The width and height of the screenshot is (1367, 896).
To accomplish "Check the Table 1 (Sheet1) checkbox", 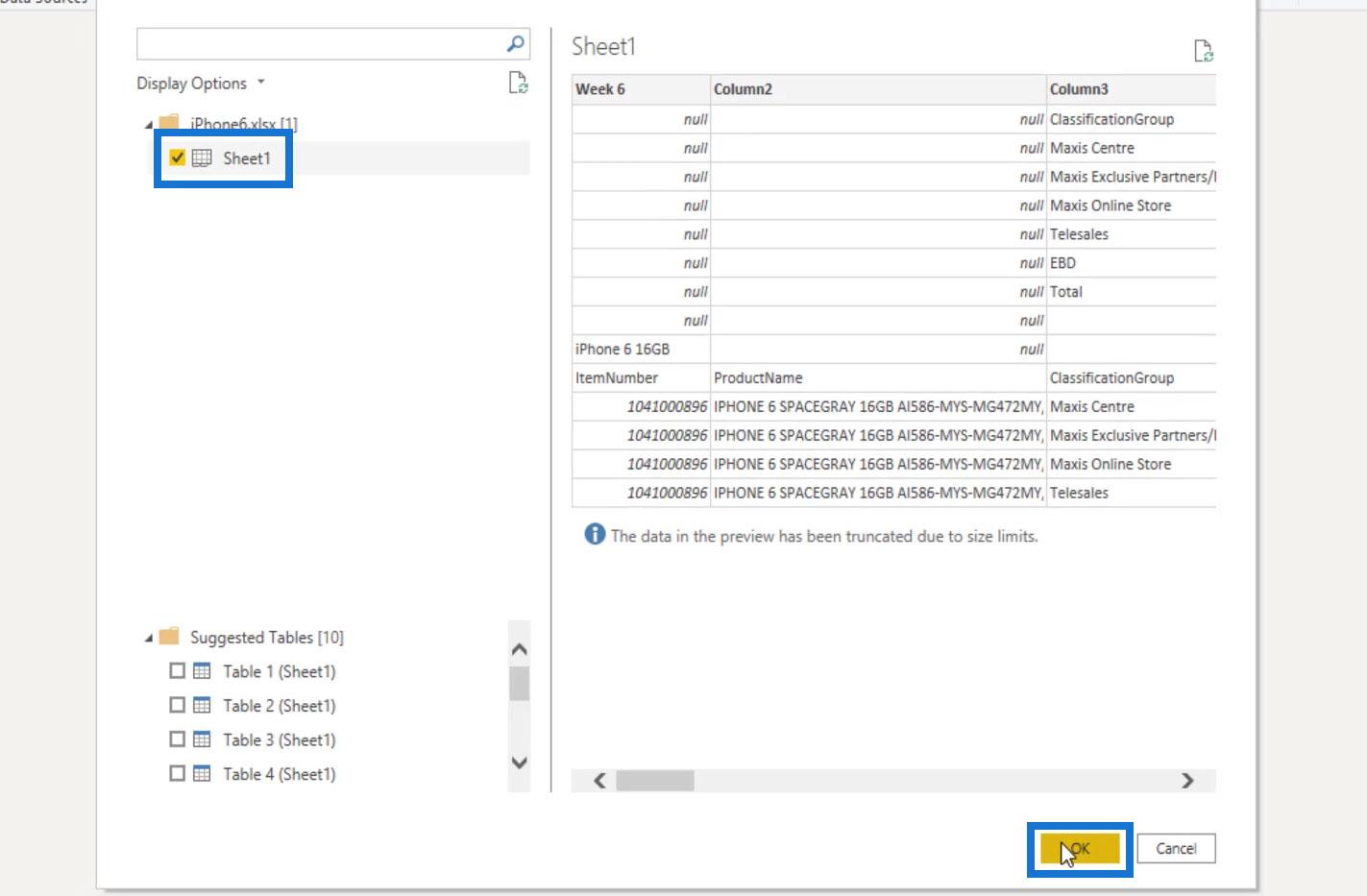I will [177, 671].
